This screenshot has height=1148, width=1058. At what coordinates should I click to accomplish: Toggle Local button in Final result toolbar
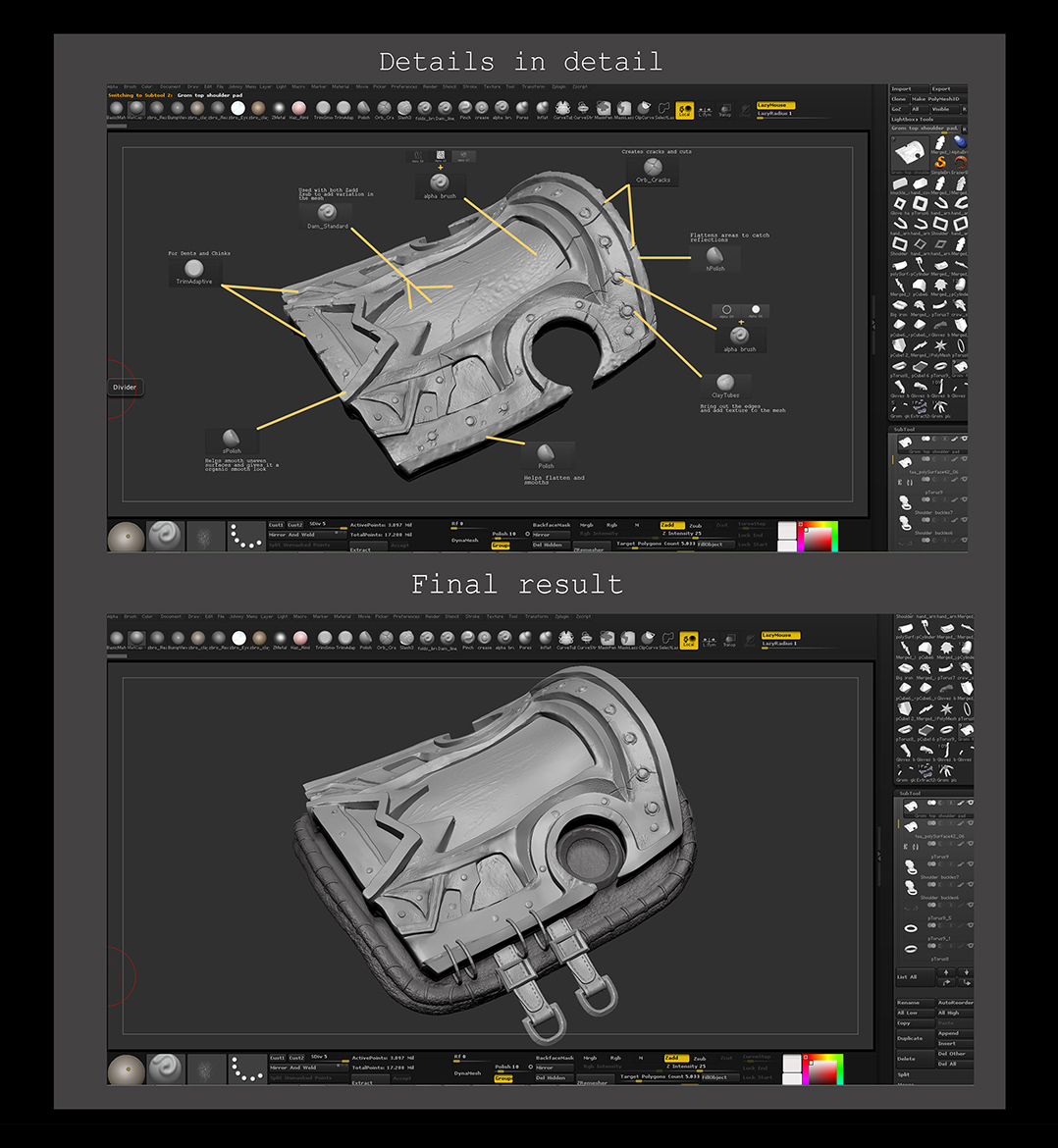[x=689, y=641]
